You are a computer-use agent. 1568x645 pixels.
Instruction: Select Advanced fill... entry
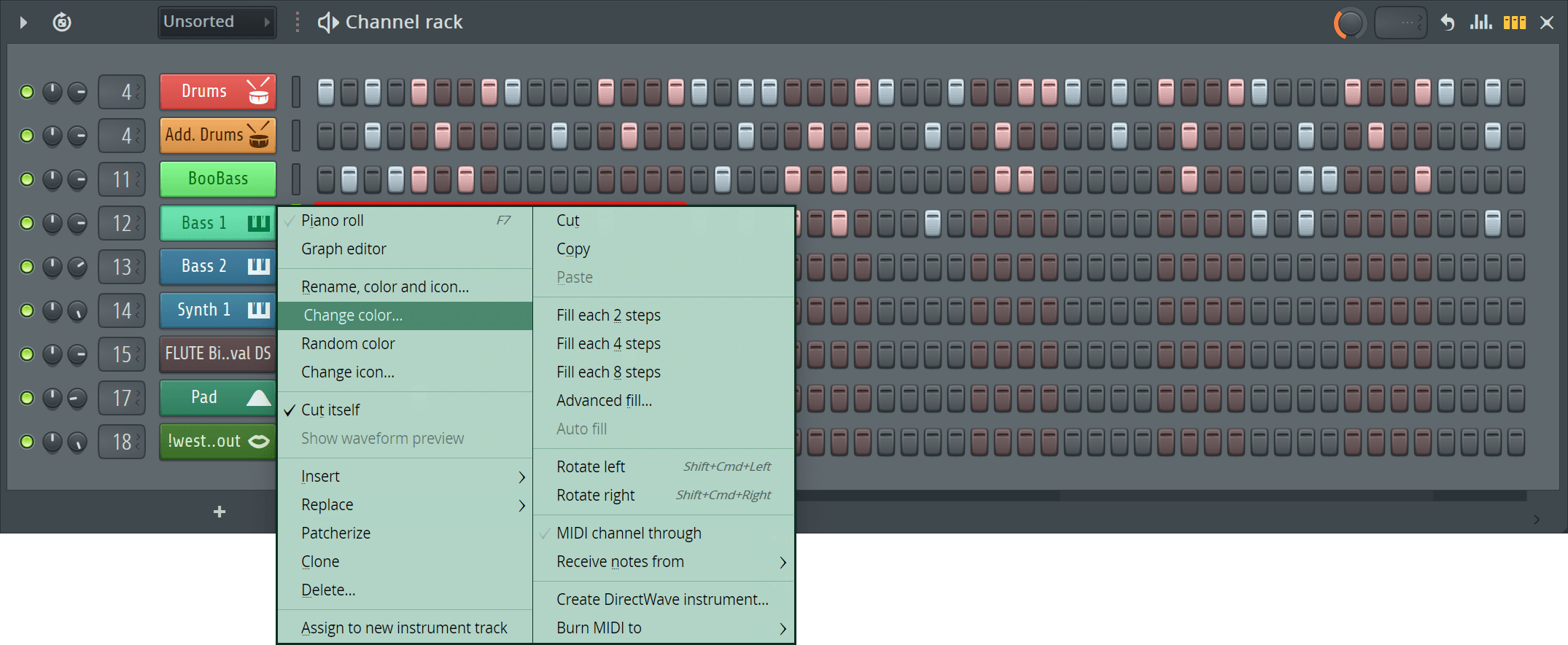(x=664, y=400)
